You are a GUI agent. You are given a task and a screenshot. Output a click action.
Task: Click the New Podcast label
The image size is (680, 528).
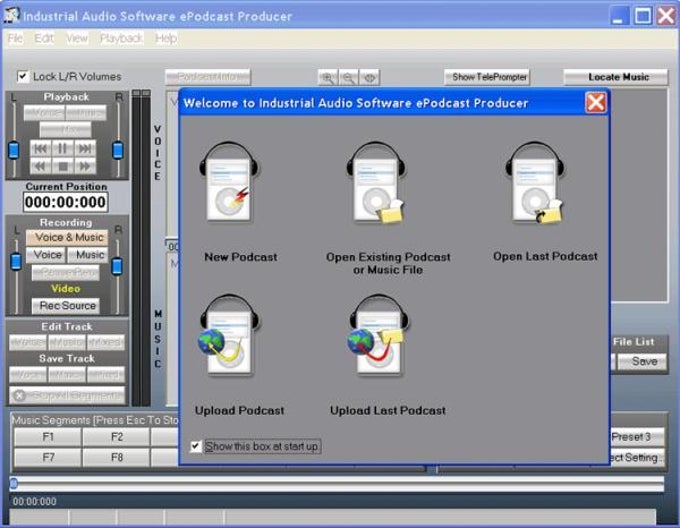[241, 257]
